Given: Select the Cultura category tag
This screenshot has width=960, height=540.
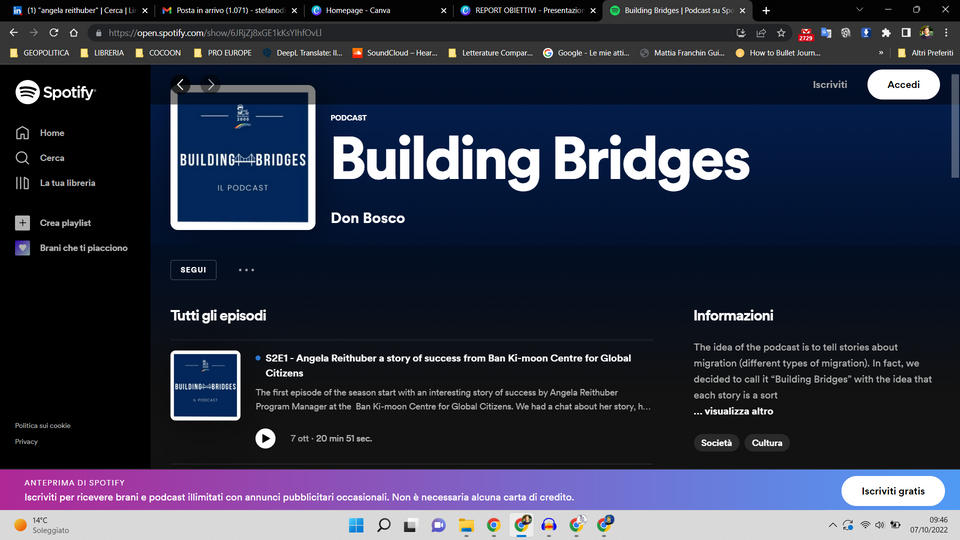Looking at the screenshot, I should pos(767,443).
